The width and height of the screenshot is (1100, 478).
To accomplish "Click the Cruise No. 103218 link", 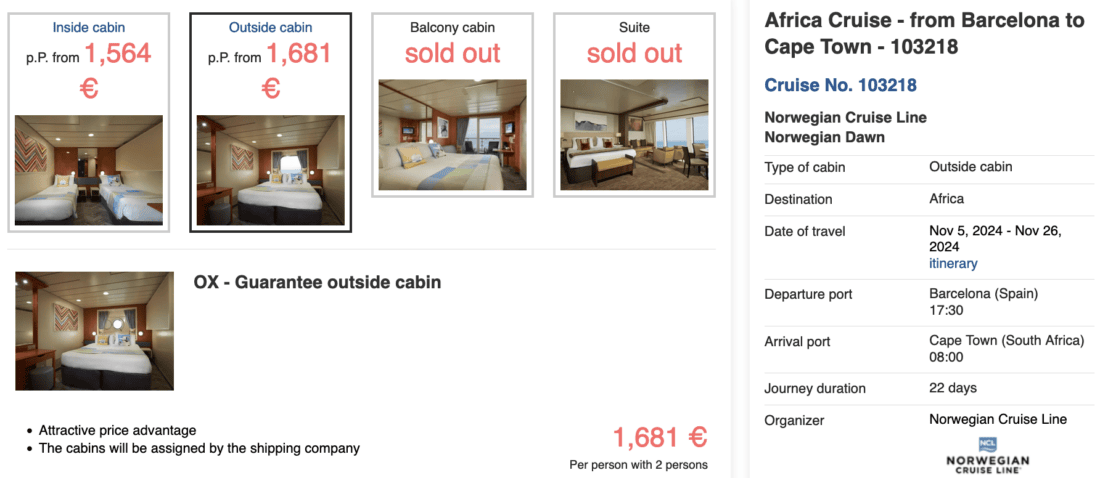I will [840, 85].
